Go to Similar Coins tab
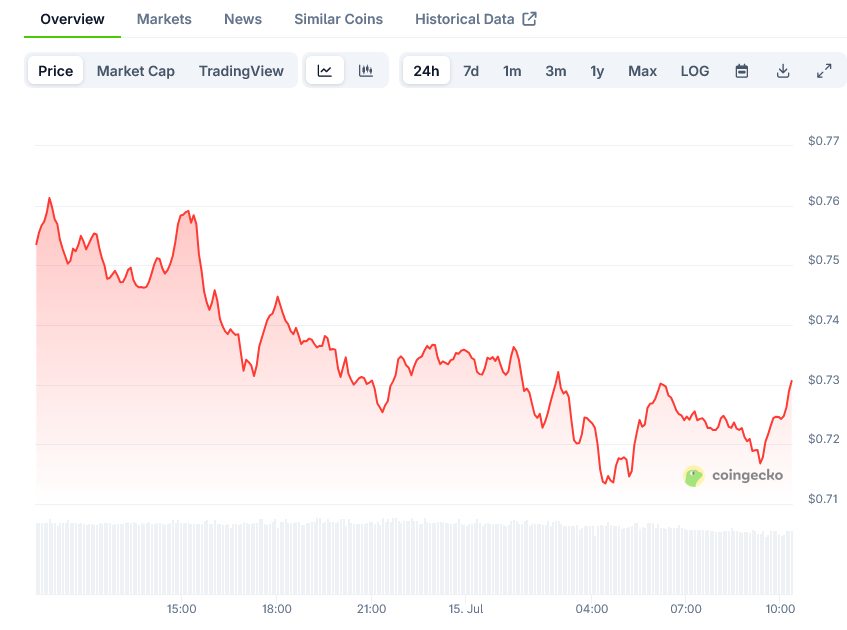Image resolution: width=847 pixels, height=630 pixels. [338, 19]
